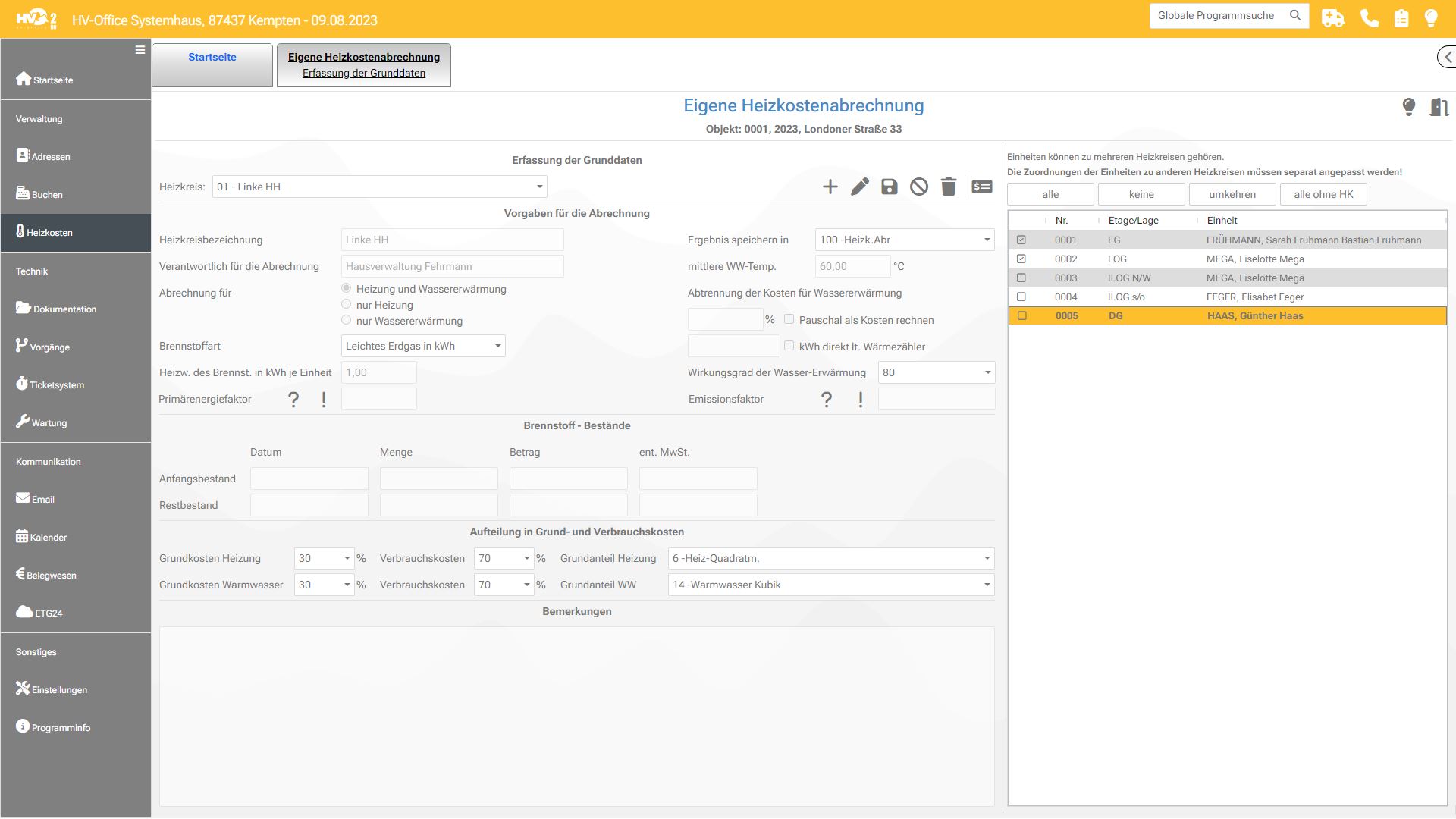The width and height of the screenshot is (1456, 819).
Task: Click the 'alle' selection button
Action: (1050, 194)
